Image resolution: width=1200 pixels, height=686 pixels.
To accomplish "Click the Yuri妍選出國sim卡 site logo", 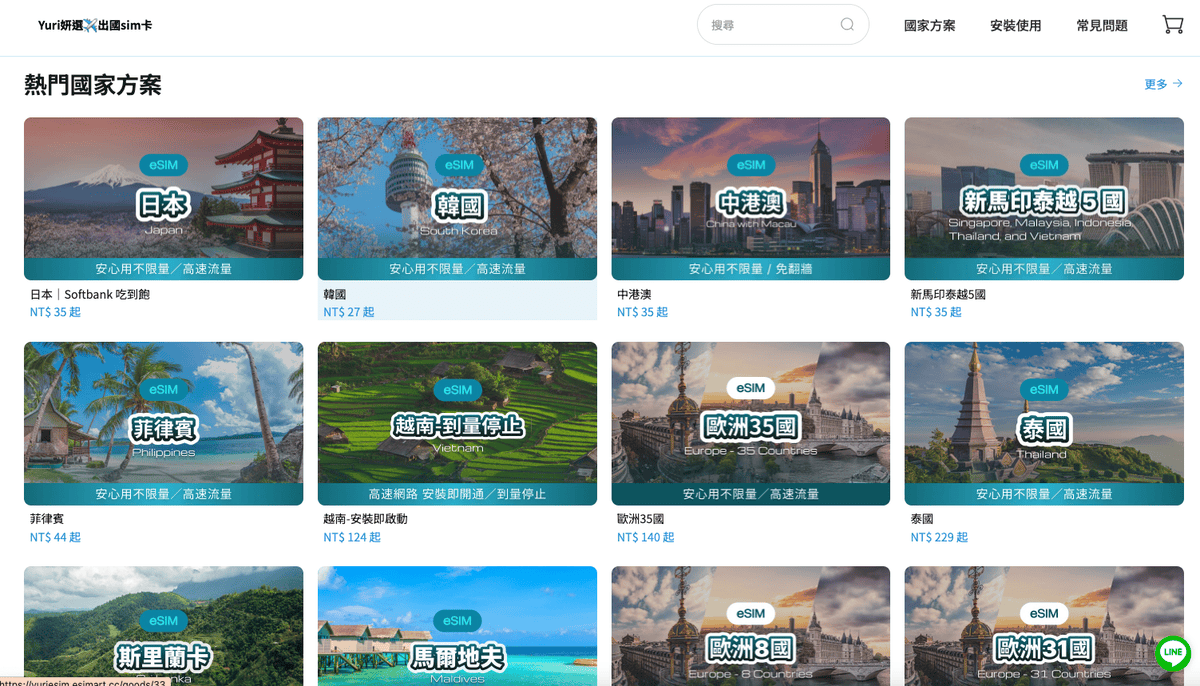I will pos(97,24).
